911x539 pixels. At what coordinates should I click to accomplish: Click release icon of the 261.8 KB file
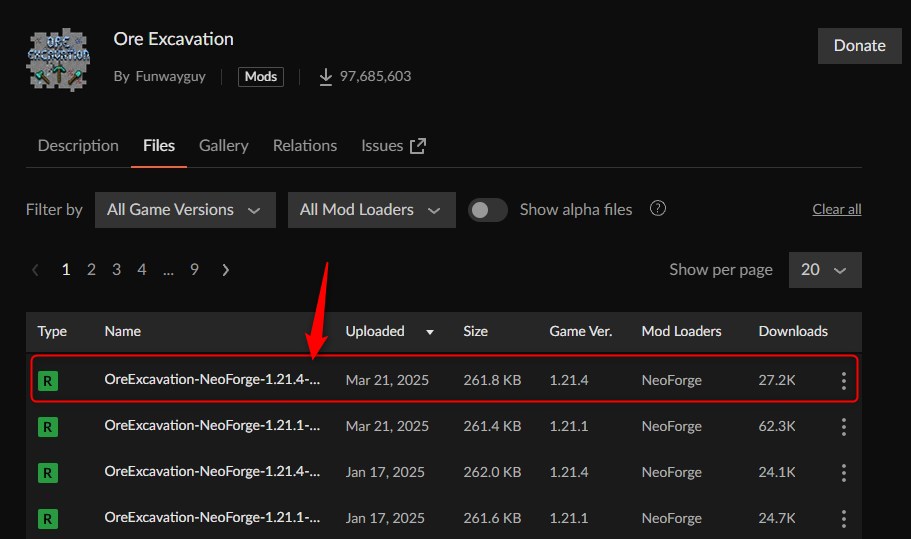48,381
